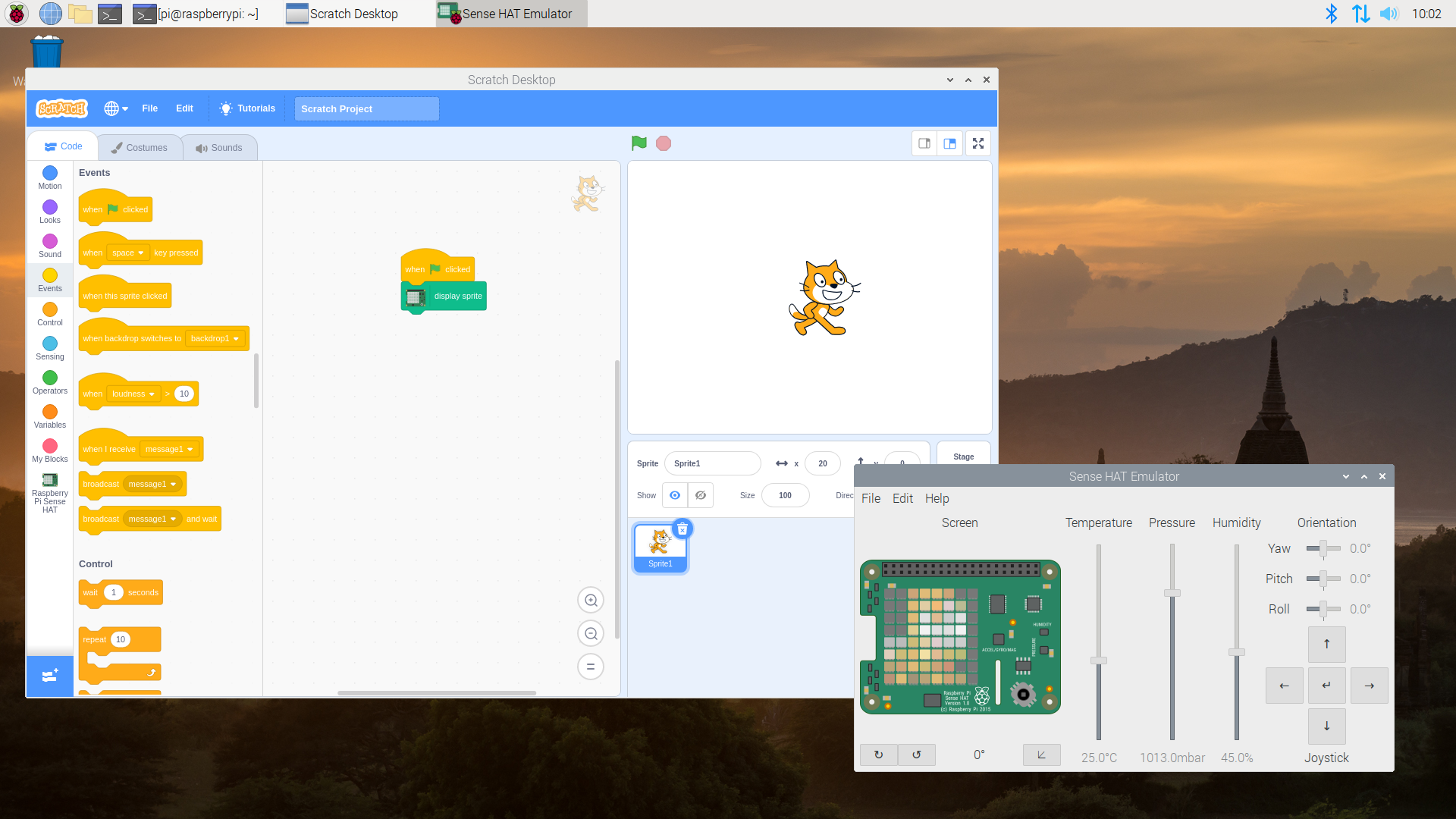Click the green flag to run project

pyautogui.click(x=639, y=143)
